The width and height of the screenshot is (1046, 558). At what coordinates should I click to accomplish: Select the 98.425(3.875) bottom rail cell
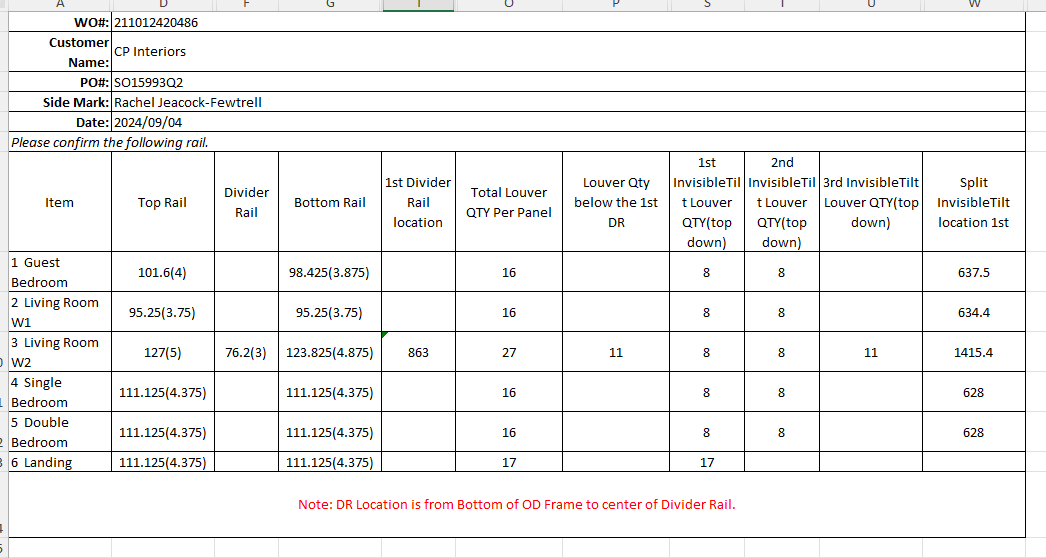click(x=329, y=272)
